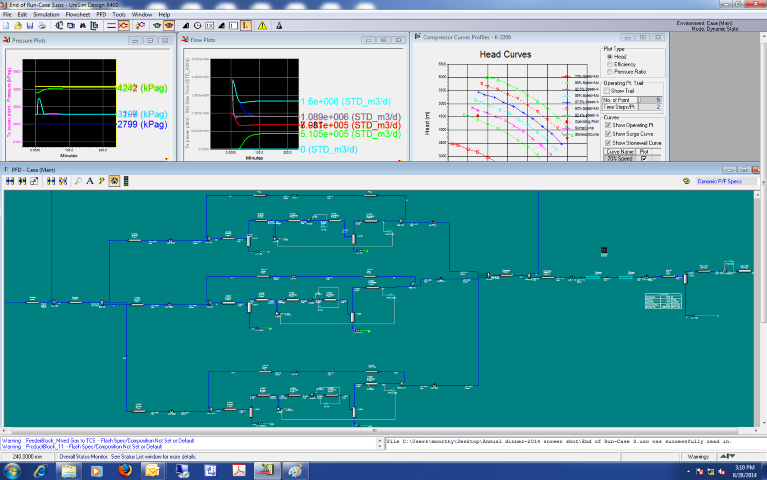The width and height of the screenshot is (767, 480).
Task: Toggle the Show Surge Curve checkbox
Action: (607, 133)
